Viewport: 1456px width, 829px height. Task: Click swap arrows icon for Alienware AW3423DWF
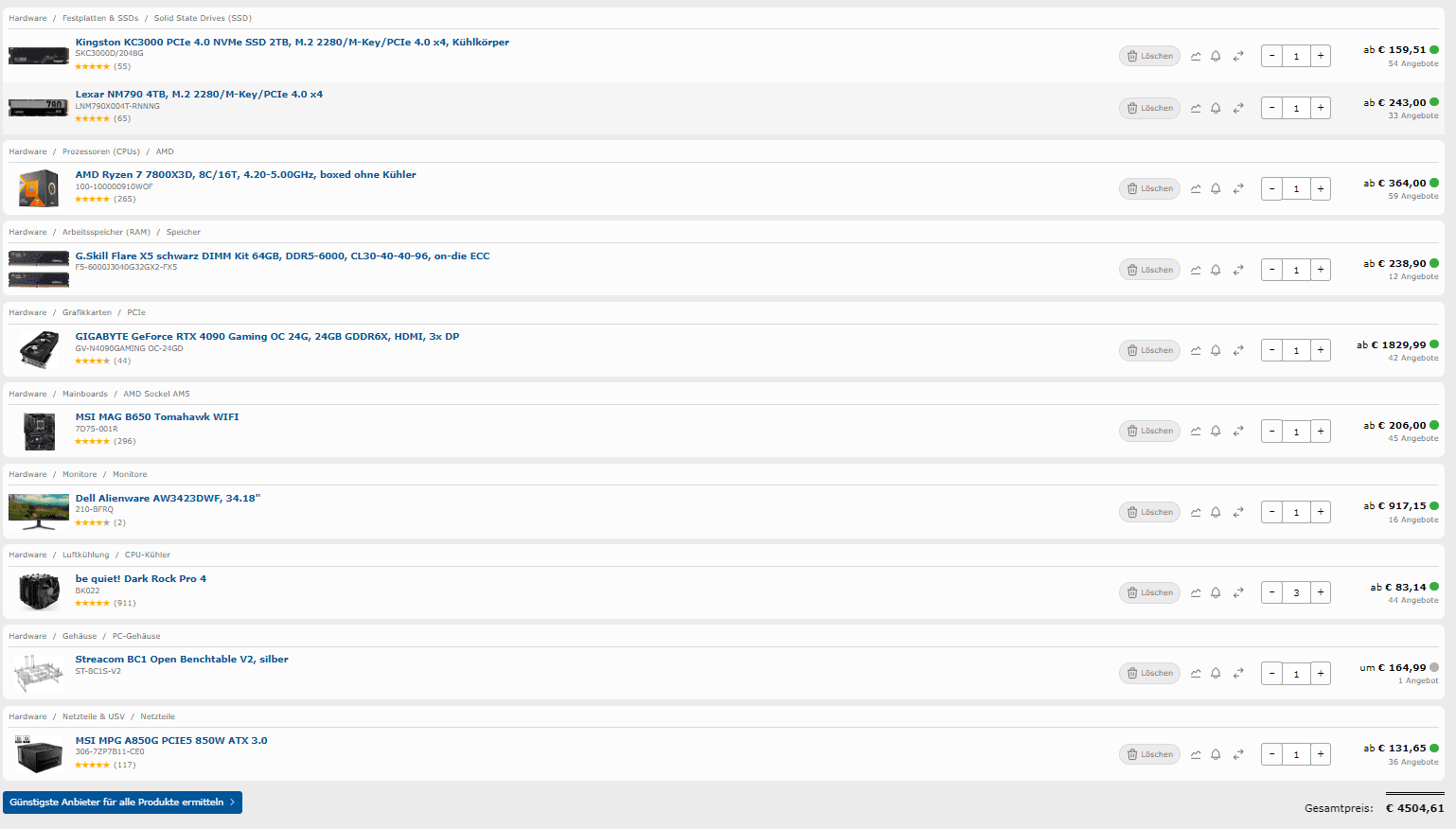click(x=1238, y=512)
